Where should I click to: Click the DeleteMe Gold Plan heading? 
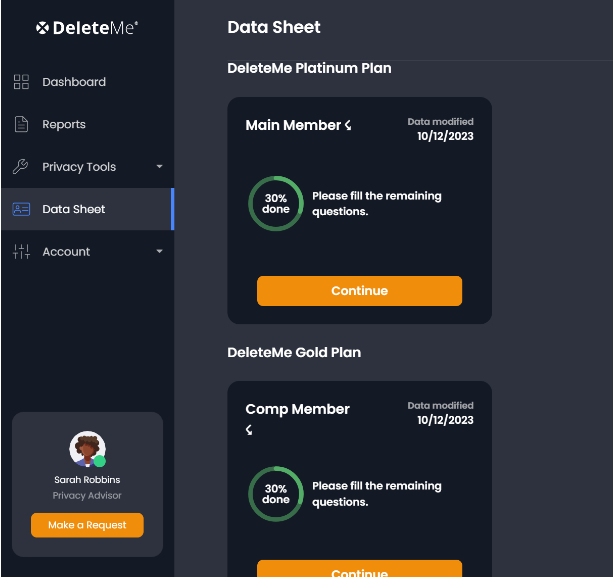click(294, 352)
